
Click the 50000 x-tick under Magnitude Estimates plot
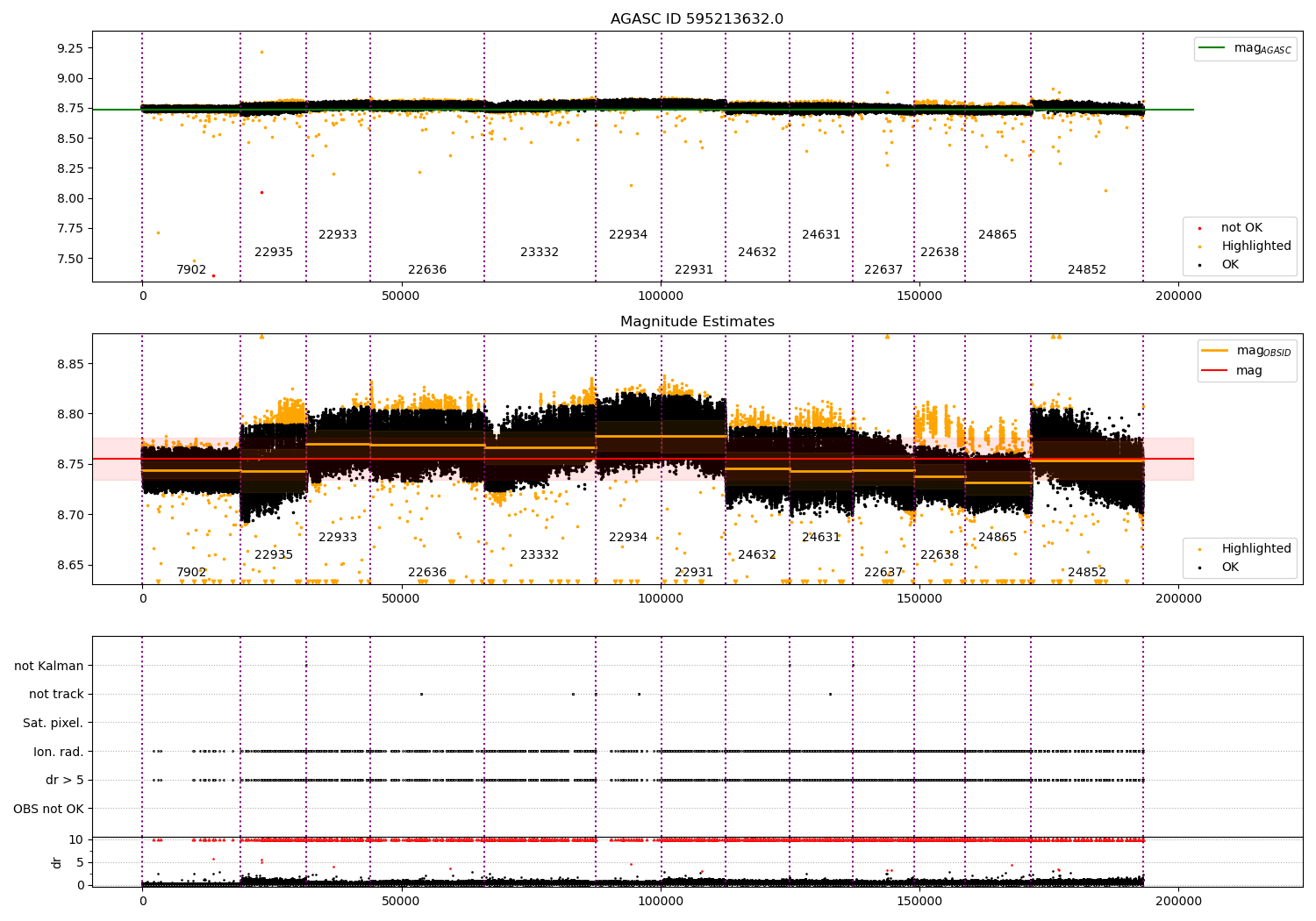401,599
